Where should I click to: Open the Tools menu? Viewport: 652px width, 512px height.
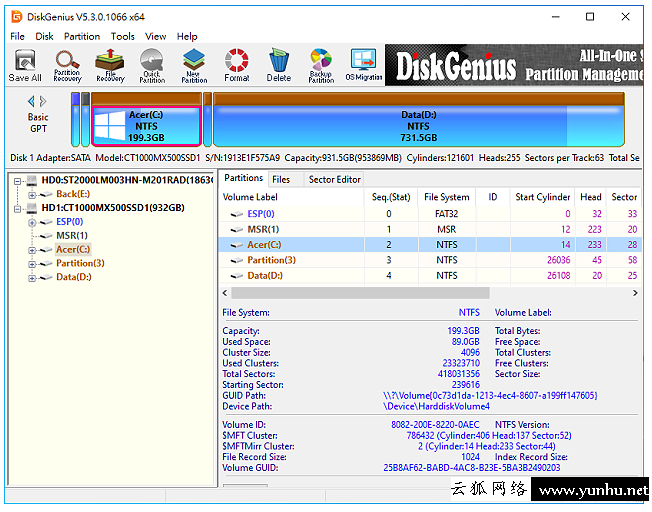[x=123, y=37]
